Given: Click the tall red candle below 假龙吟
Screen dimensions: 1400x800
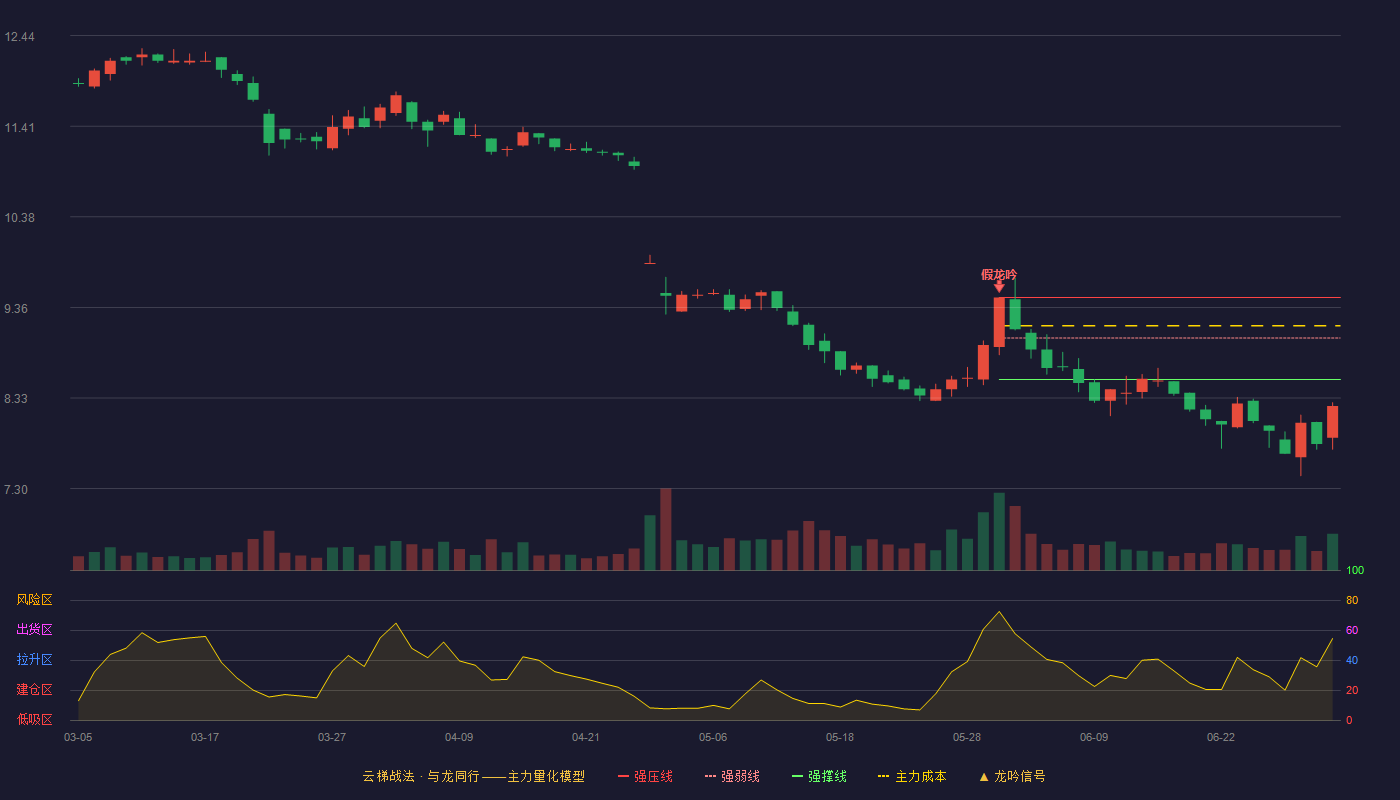Looking at the screenshot, I should point(999,322).
